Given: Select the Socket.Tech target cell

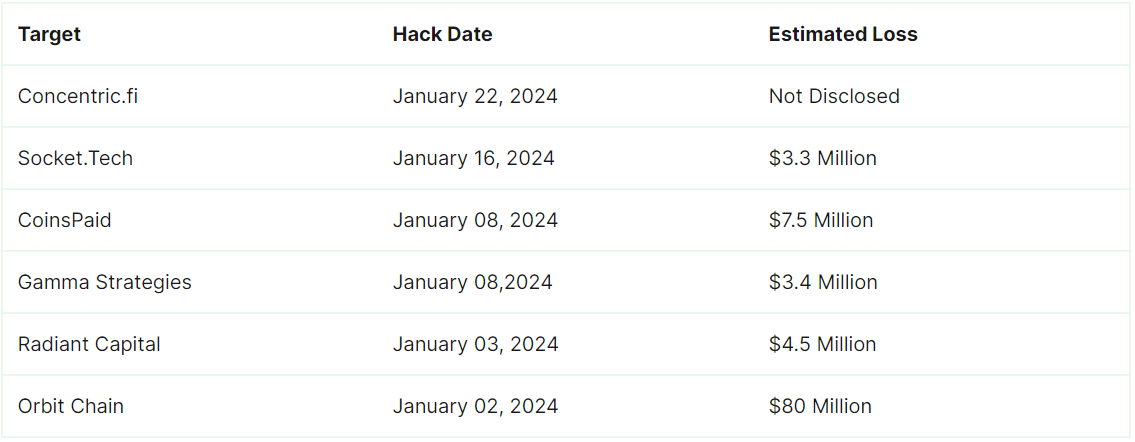Looking at the screenshot, I should pos(76,158).
